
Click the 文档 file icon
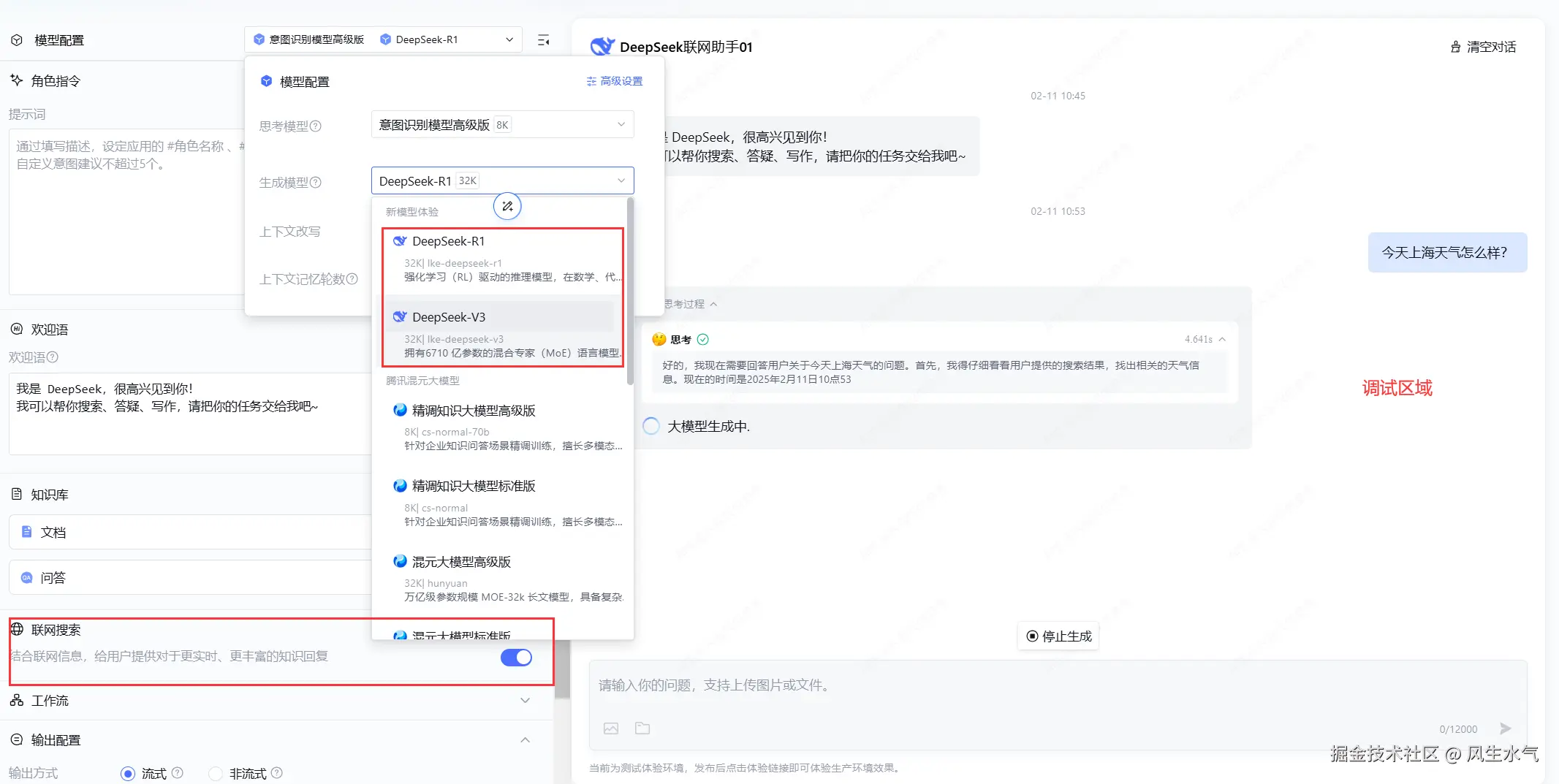[x=27, y=531]
